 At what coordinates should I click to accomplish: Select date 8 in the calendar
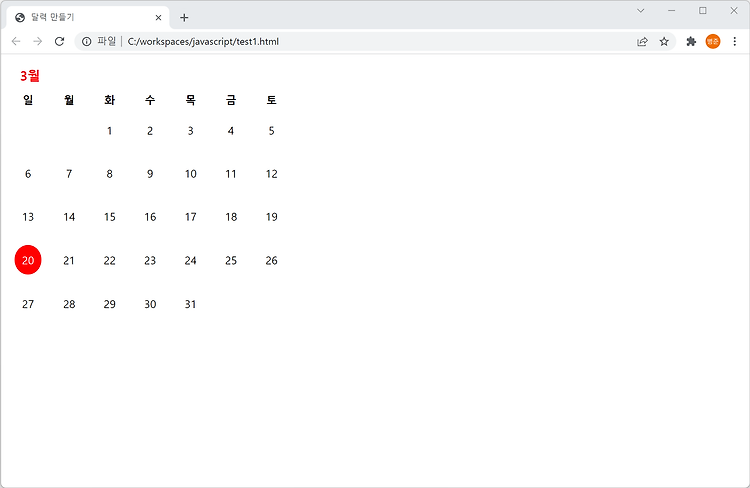tap(110, 174)
